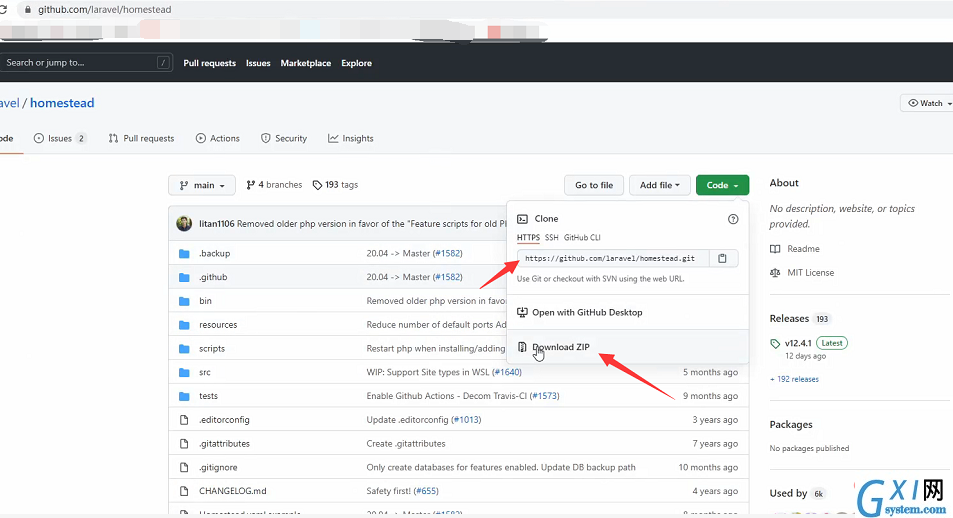Click the CHANGELOG.md file icon
Image resolution: width=953 pixels, height=518 pixels.
click(x=184, y=491)
